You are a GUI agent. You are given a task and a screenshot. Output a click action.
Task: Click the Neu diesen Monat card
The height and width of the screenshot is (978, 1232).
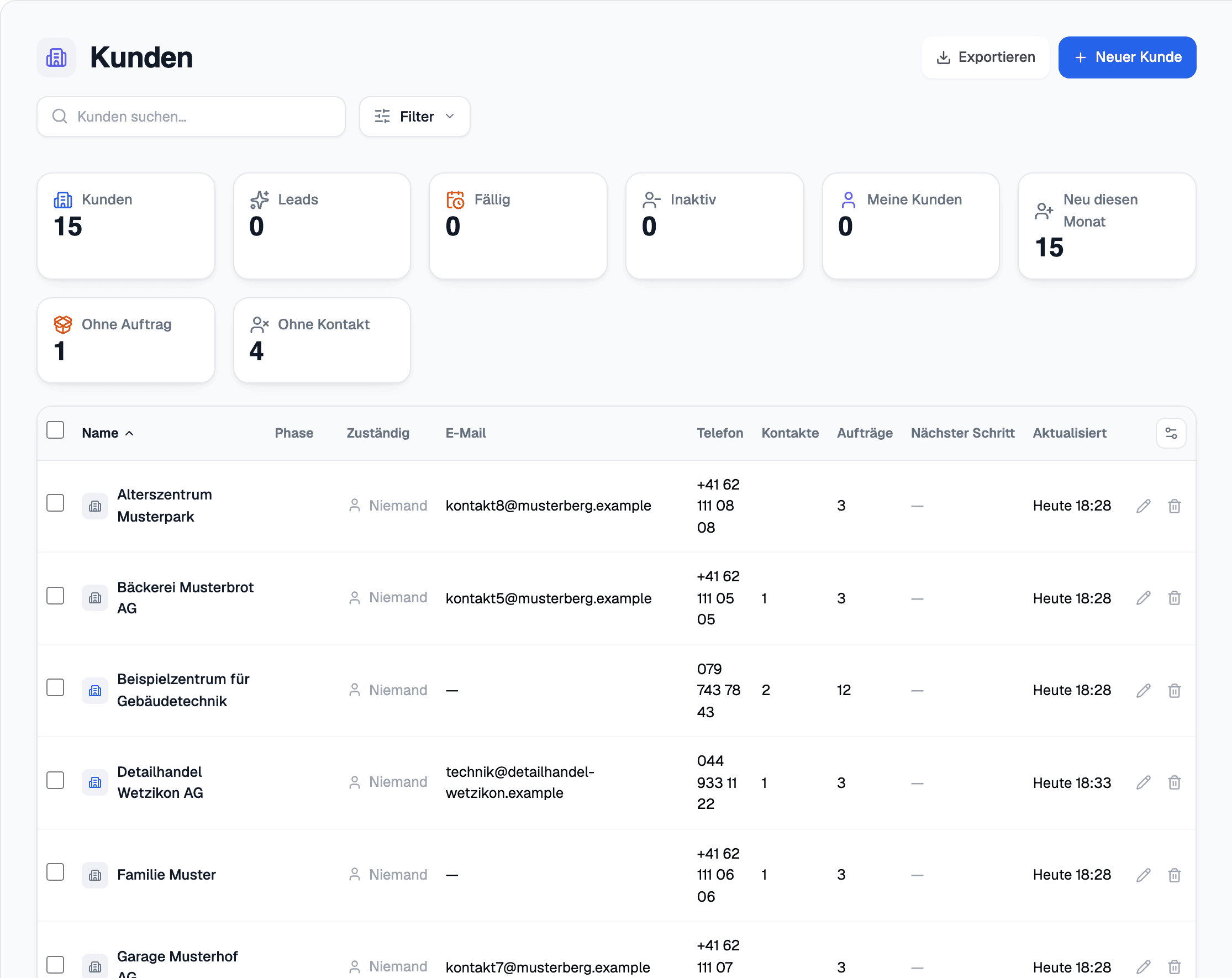pos(1107,226)
